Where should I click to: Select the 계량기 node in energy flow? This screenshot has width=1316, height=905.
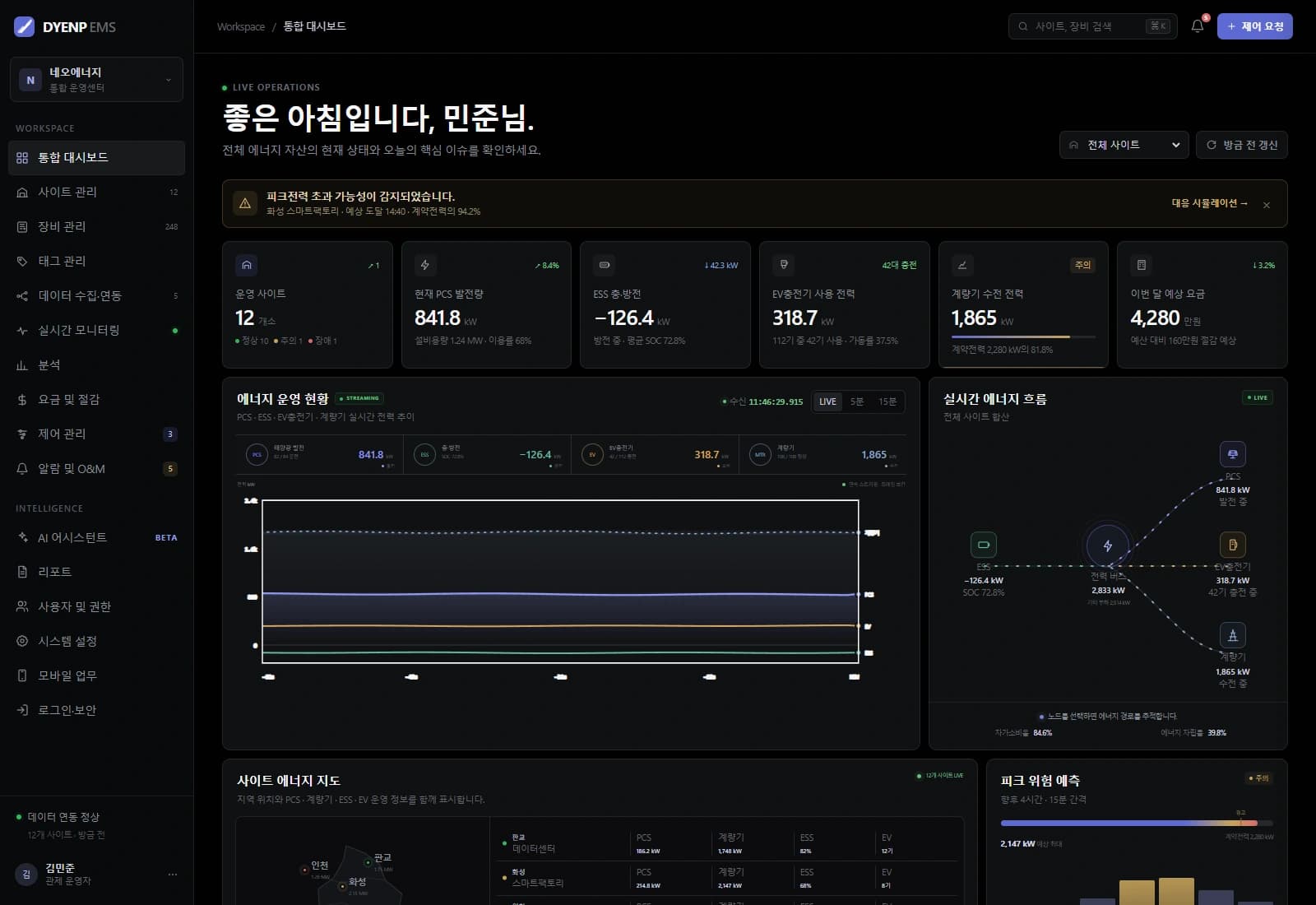pos(1232,635)
